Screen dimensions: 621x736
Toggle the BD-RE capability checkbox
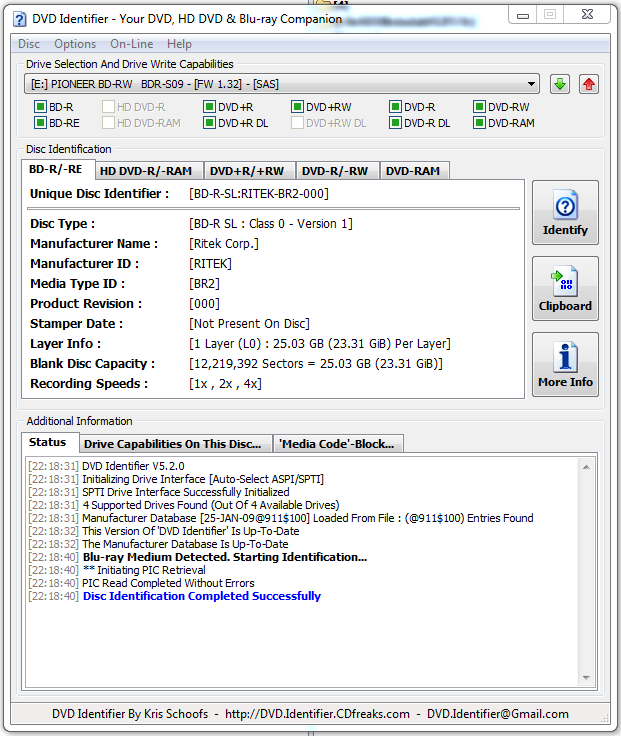click(x=40, y=123)
